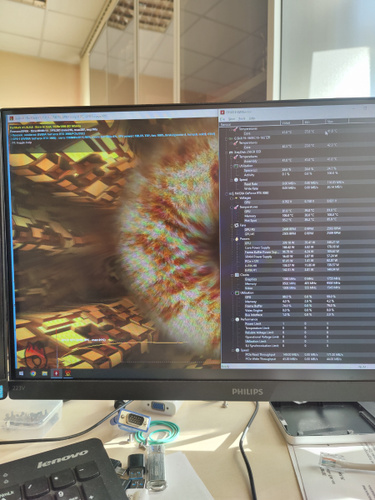
Task: Collapse the GPU Utilization group
Action: (232, 293)
